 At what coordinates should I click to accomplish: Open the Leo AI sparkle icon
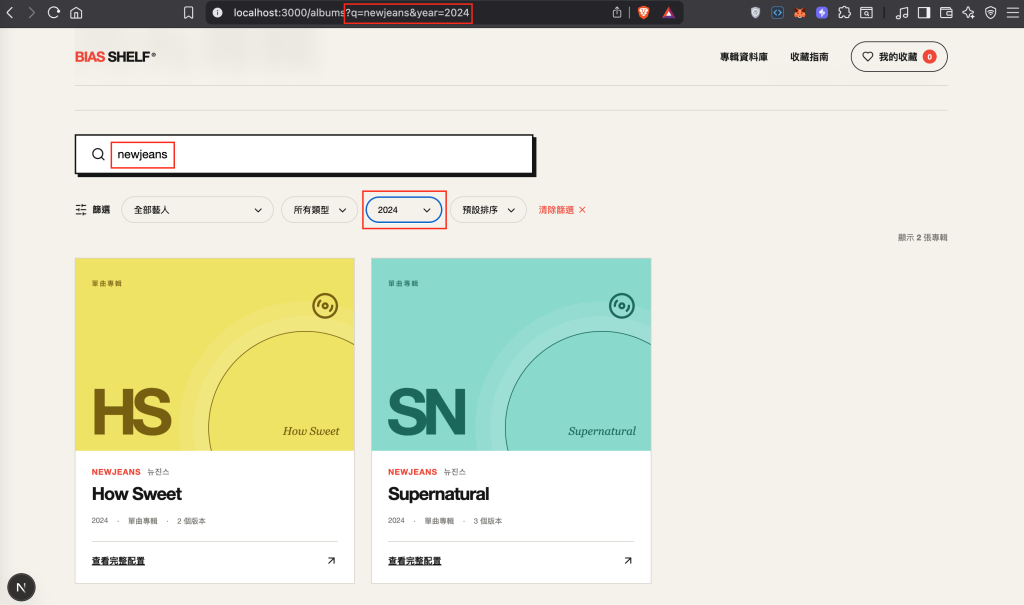click(x=968, y=12)
